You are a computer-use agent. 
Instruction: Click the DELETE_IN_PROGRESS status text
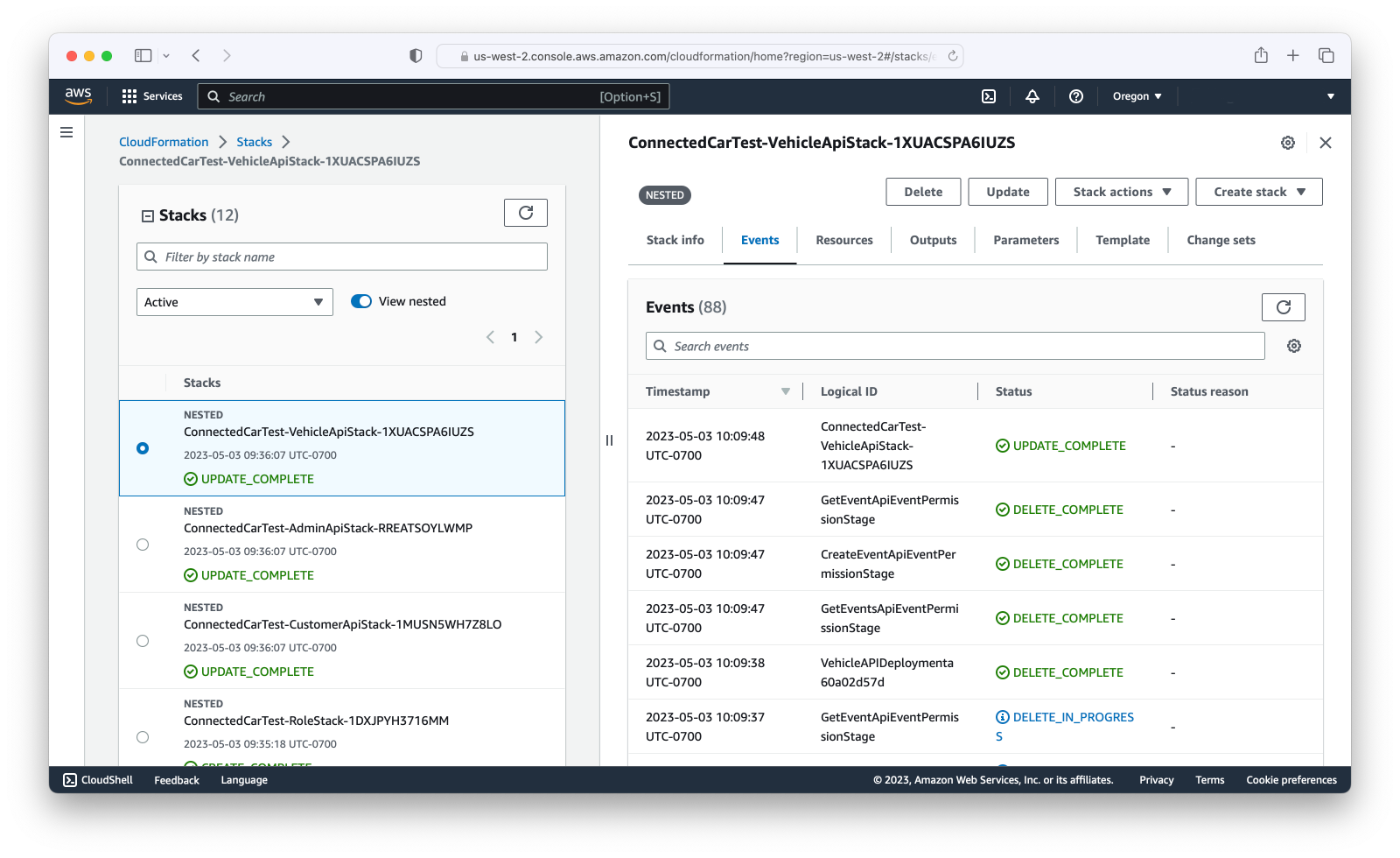click(x=1065, y=727)
